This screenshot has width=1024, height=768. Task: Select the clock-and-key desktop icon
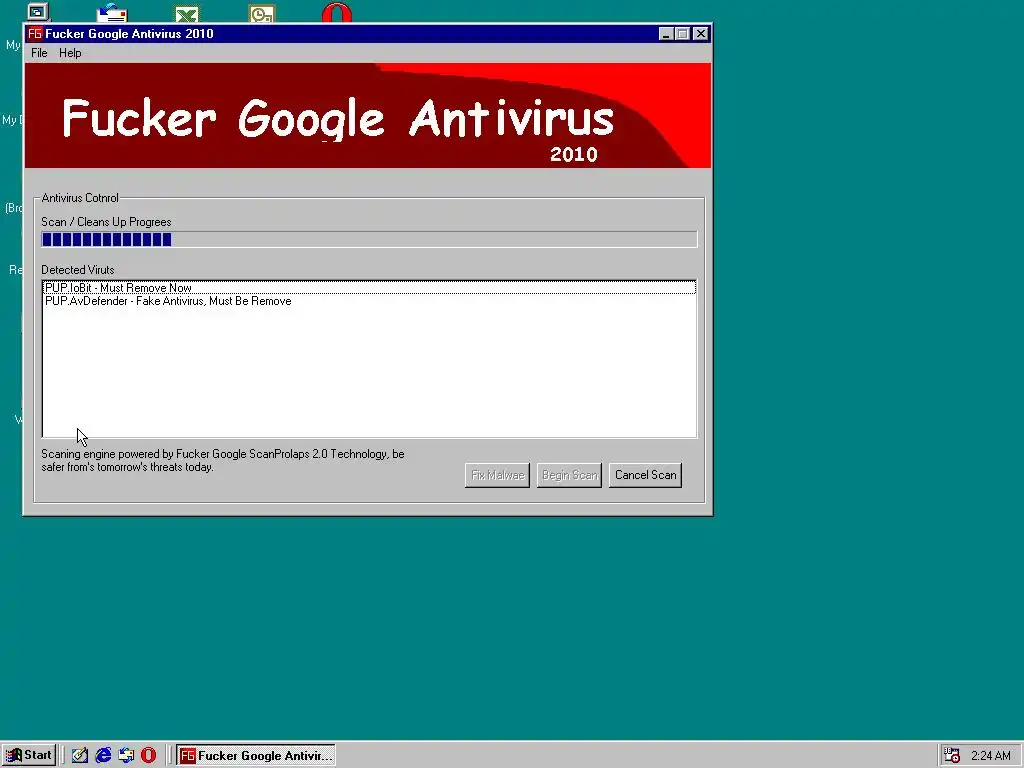[x=262, y=13]
